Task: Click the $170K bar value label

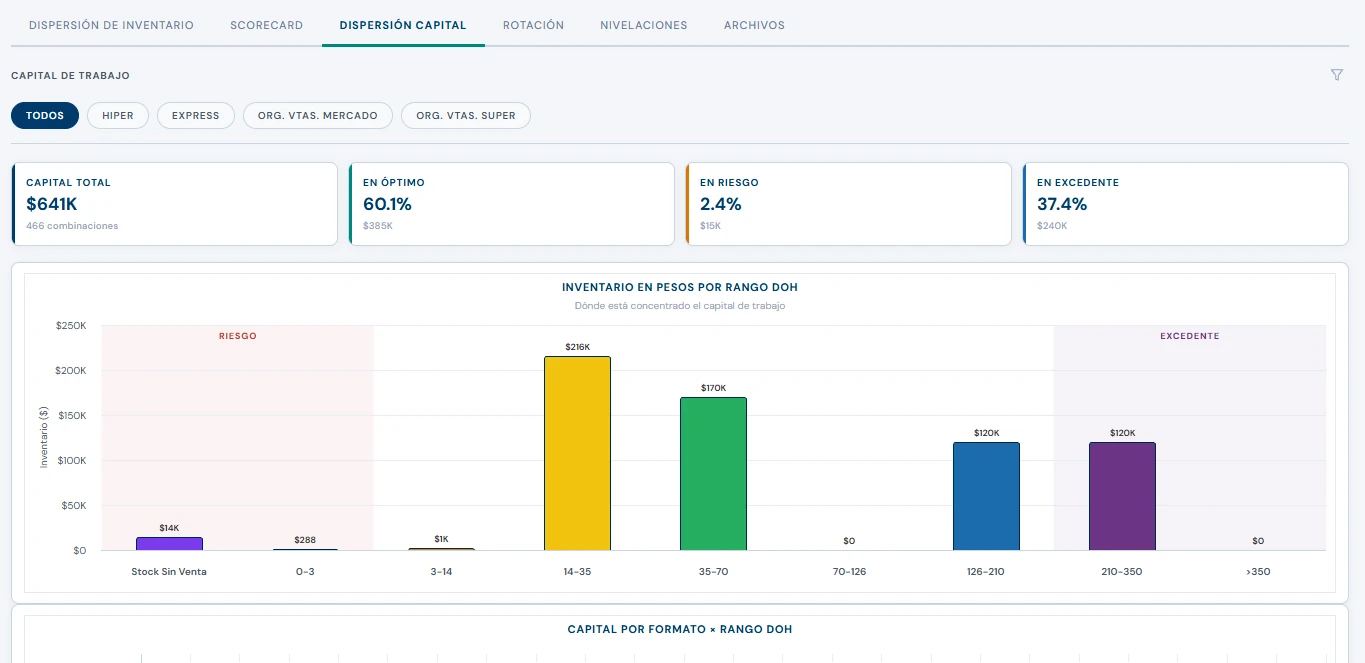Action: coord(713,388)
